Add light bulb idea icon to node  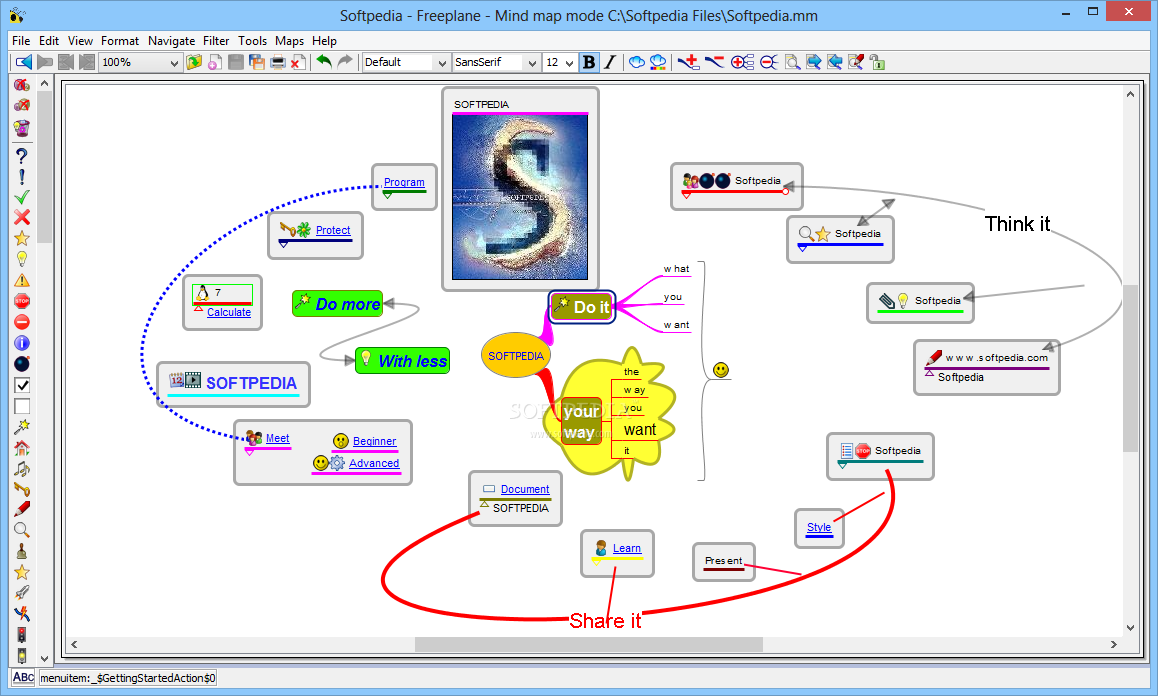(x=22, y=259)
